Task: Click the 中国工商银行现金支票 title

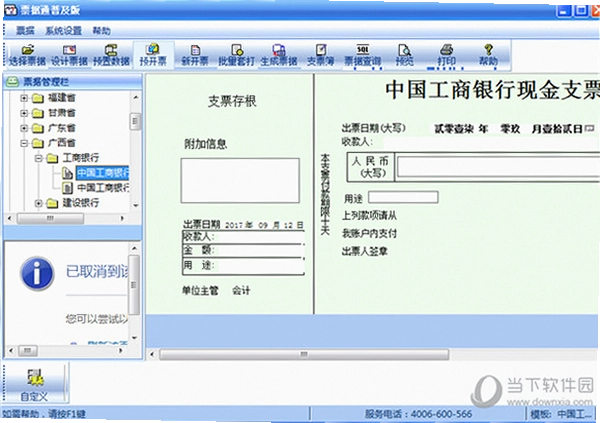Action: pyautogui.click(x=492, y=90)
